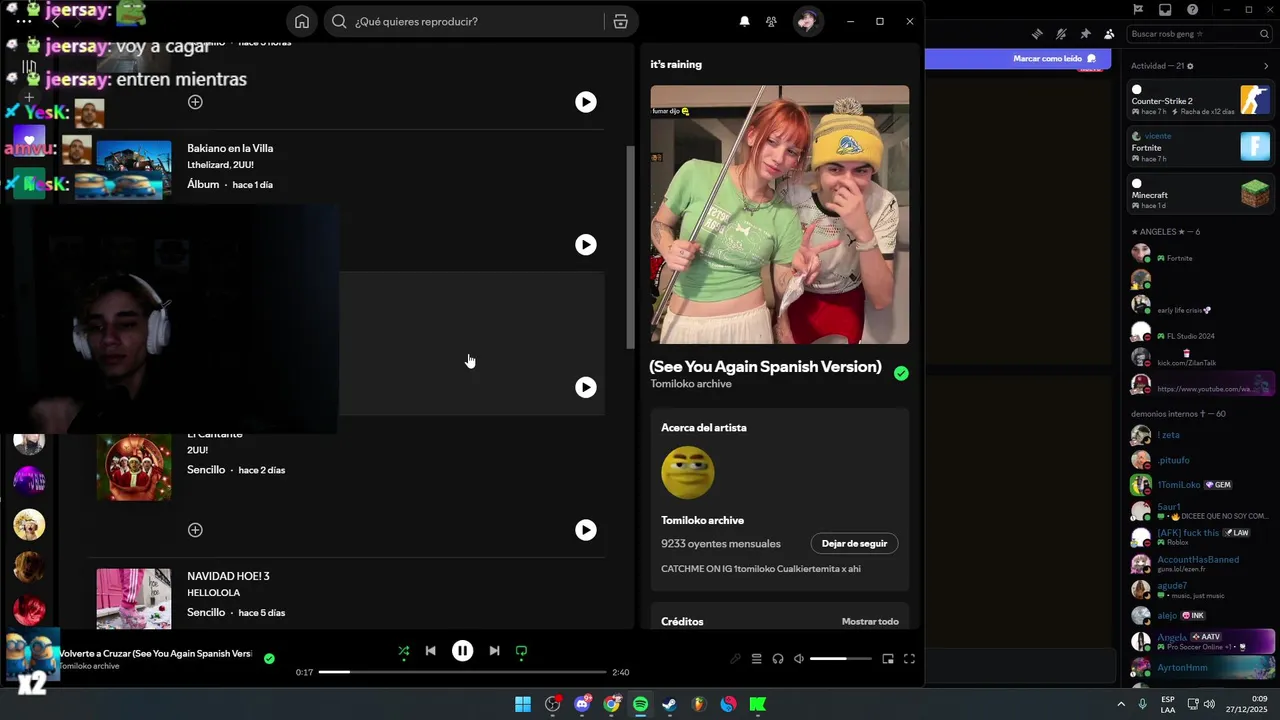Toggle repeat mode
Viewport: 1280px width, 720px height.
pos(521,651)
